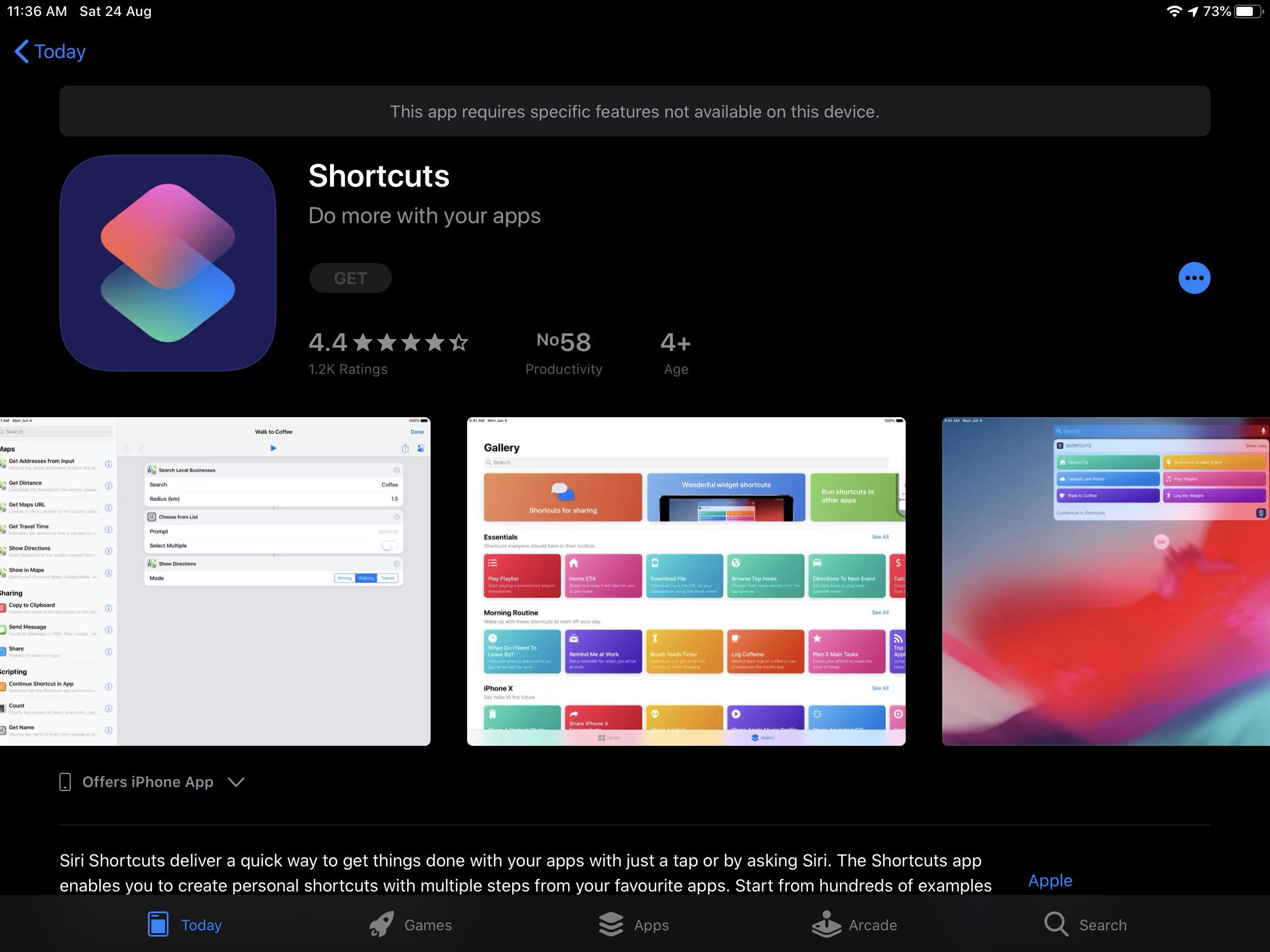
Task: Open the Shortcuts app icon
Action: pos(168,263)
